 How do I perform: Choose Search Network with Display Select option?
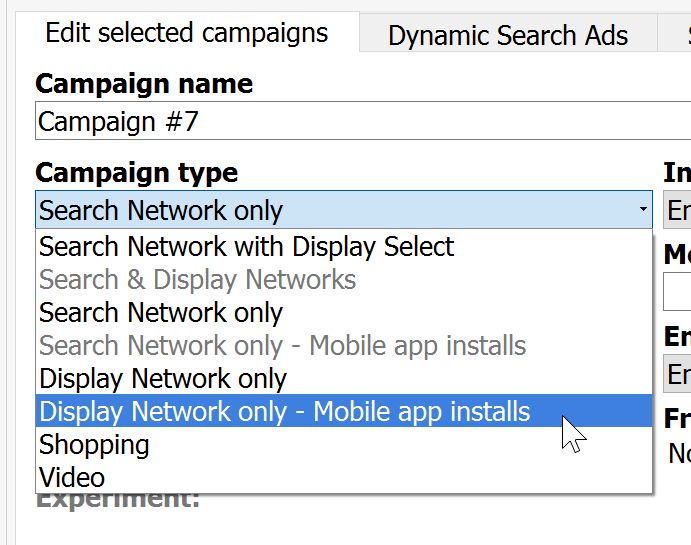(246, 247)
